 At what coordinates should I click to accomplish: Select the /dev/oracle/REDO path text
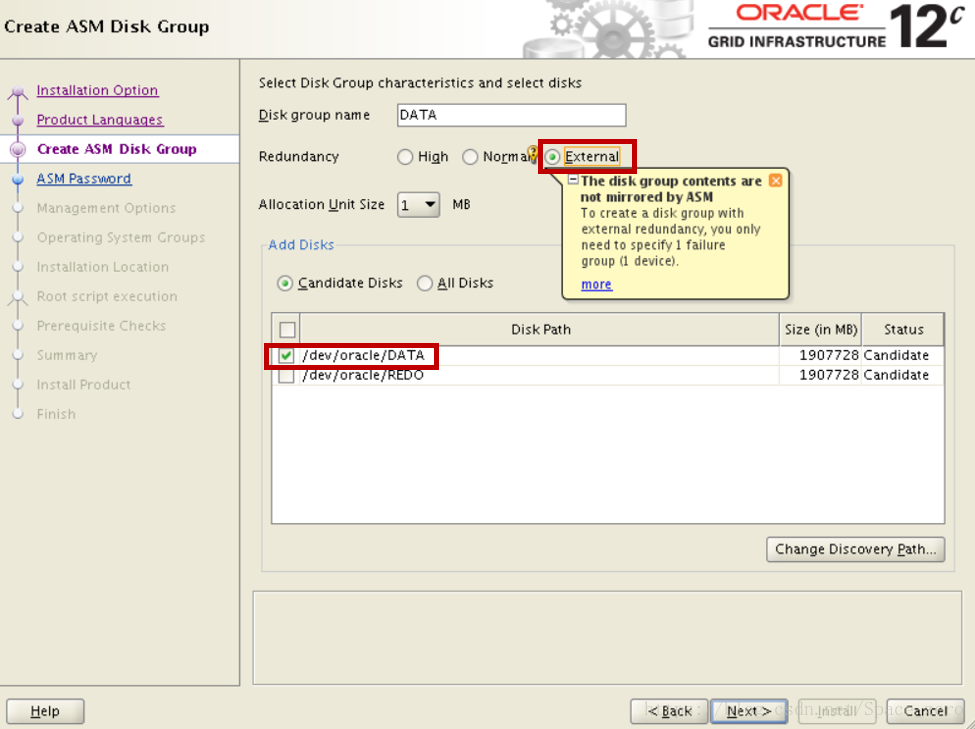click(x=363, y=375)
